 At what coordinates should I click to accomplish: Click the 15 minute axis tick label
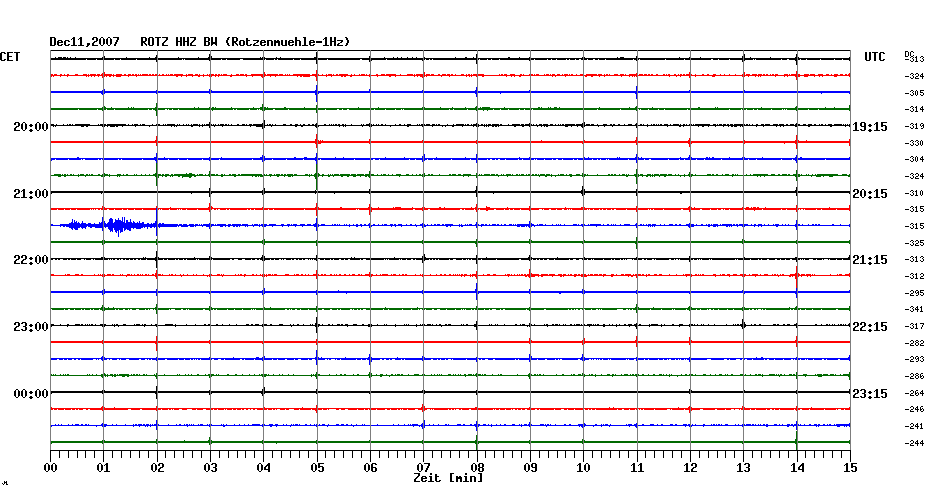pyautogui.click(x=850, y=468)
